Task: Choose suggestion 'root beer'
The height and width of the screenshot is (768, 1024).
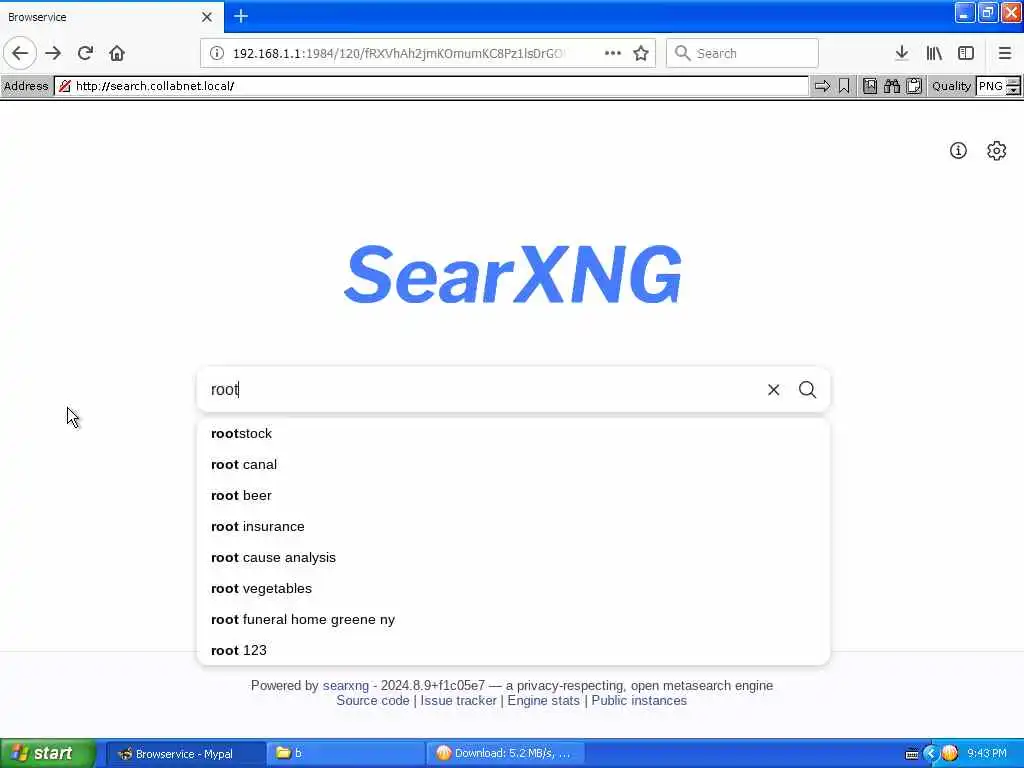Action: tap(513, 496)
